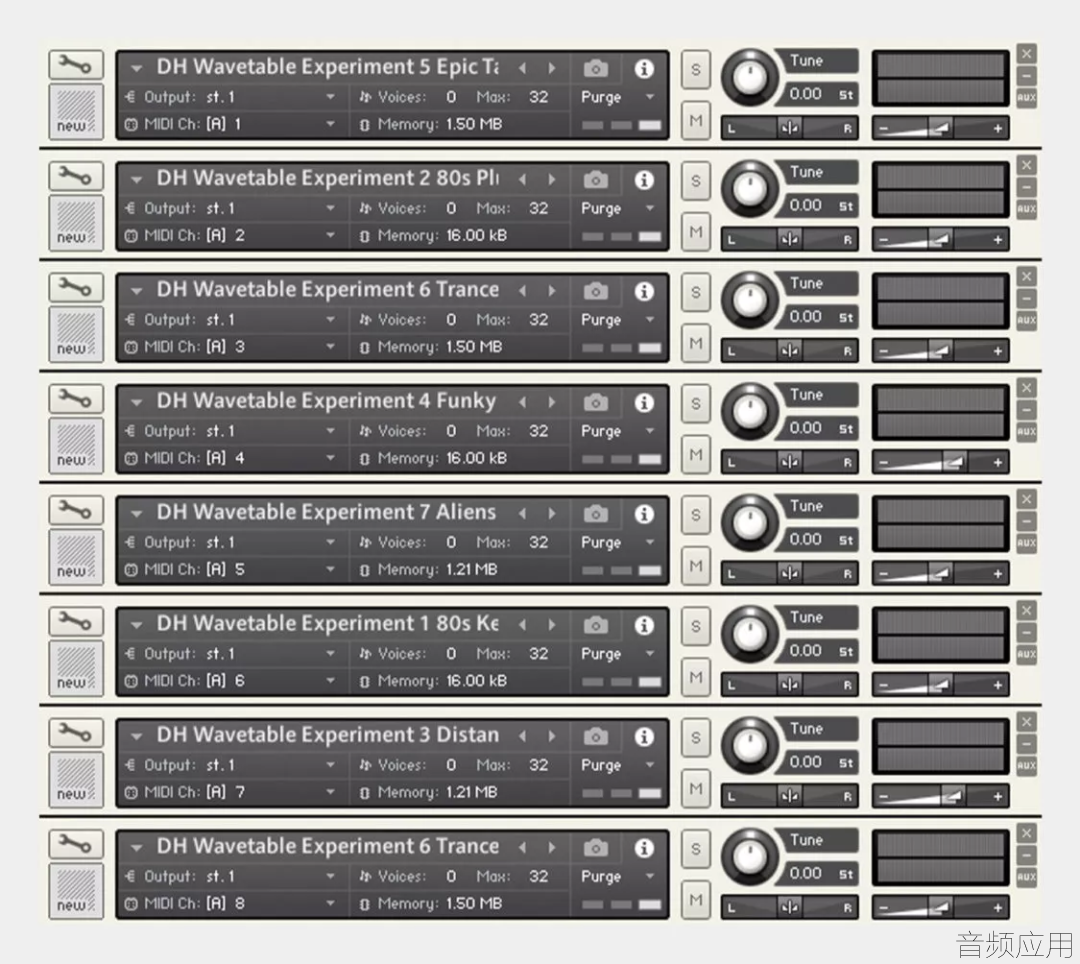Show info for Experiment 5 Epic instrument
Viewport: 1080px width, 964px height.
pyautogui.click(x=644, y=68)
